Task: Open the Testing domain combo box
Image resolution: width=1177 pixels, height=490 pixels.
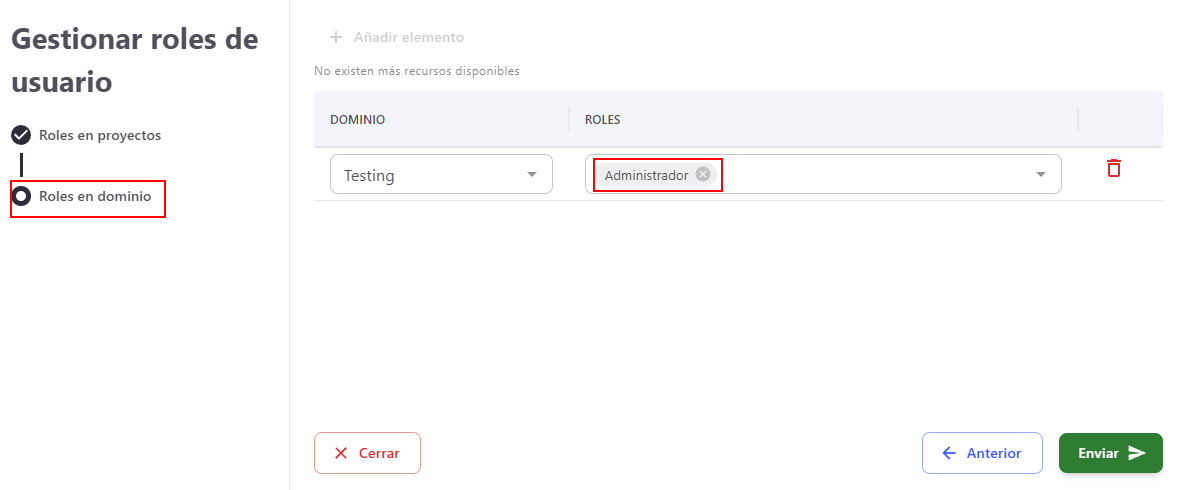Action: coord(430,175)
